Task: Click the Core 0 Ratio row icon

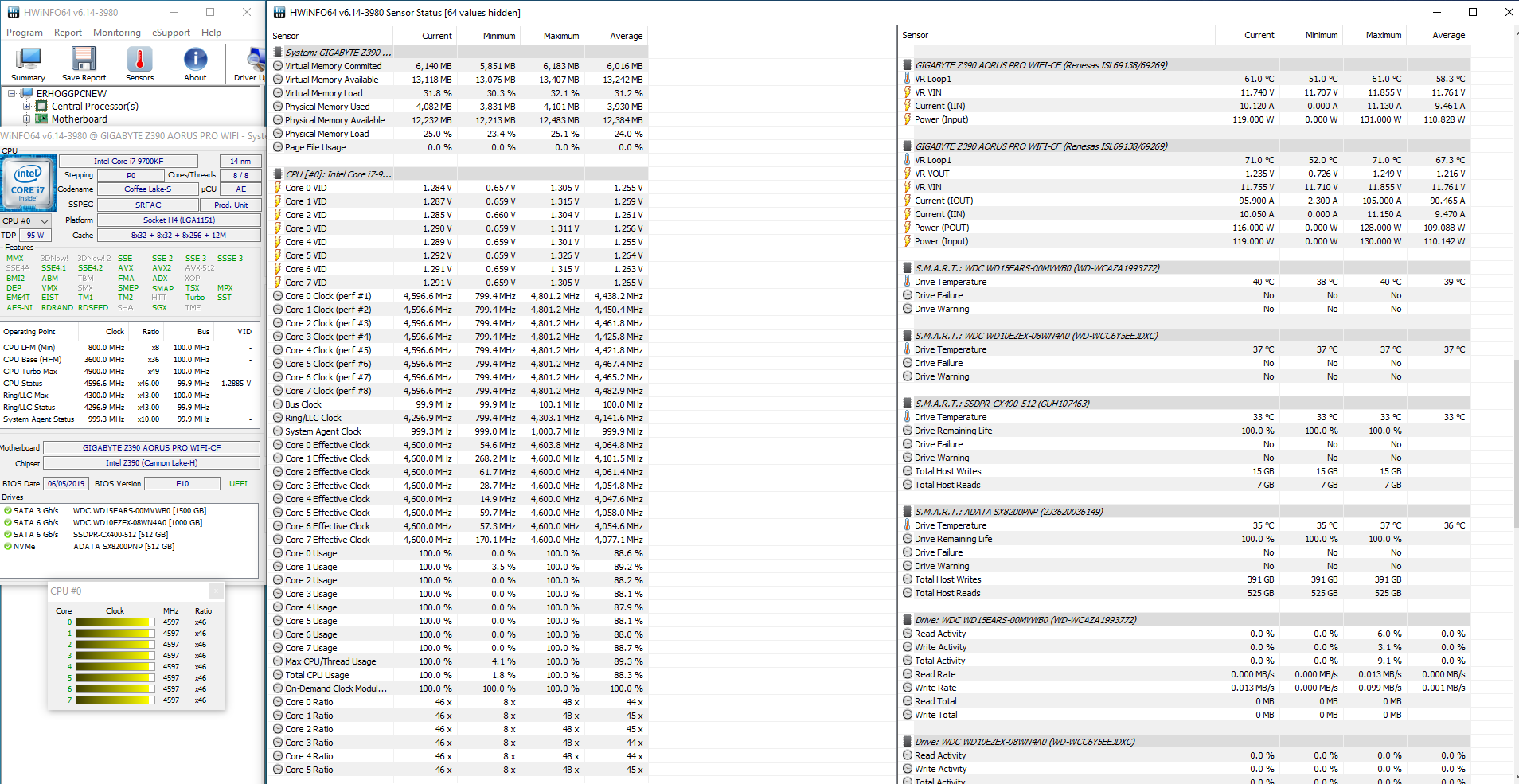Action: [x=278, y=702]
